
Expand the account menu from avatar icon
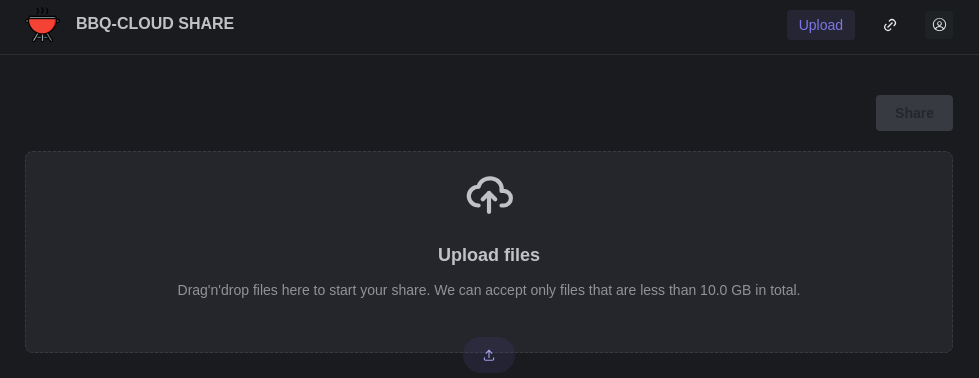pos(939,25)
